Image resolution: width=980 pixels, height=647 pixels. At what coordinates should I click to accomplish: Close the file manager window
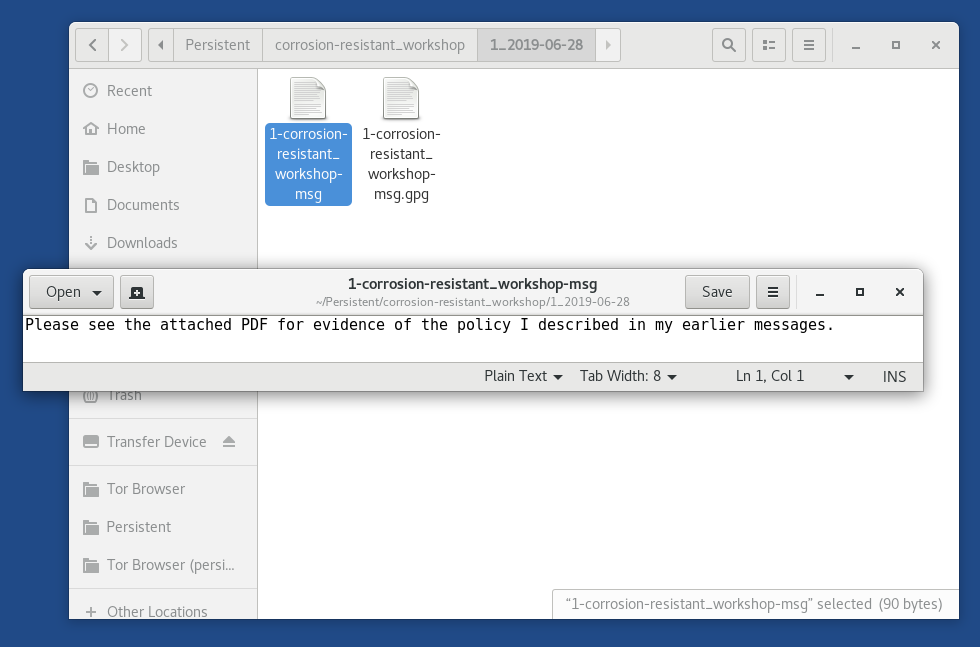[936, 45]
